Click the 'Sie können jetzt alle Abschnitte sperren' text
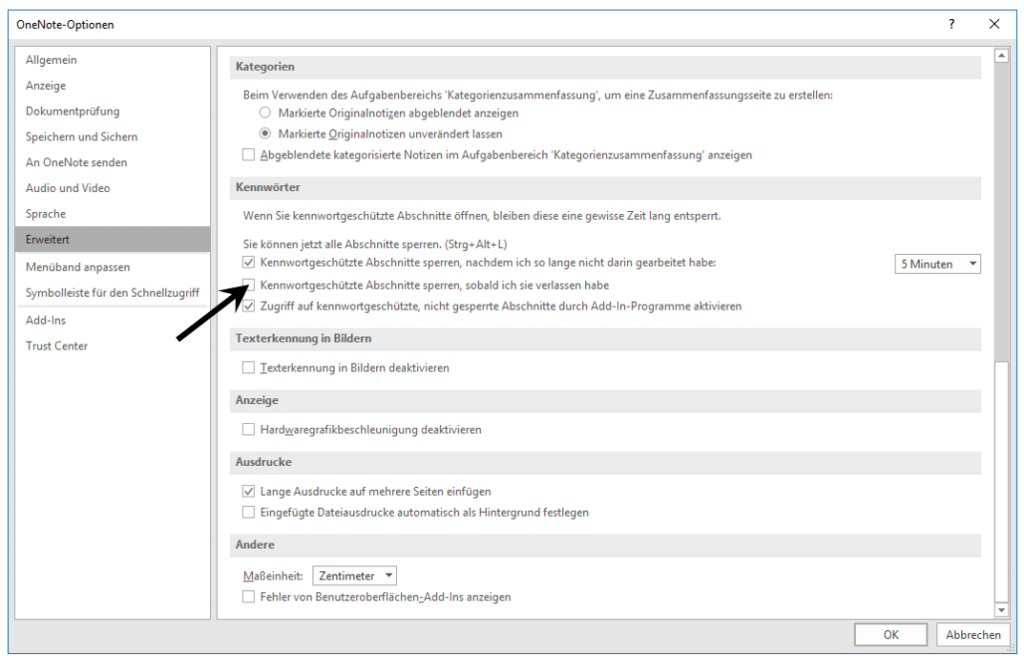The image size is (1024, 656). (375, 244)
